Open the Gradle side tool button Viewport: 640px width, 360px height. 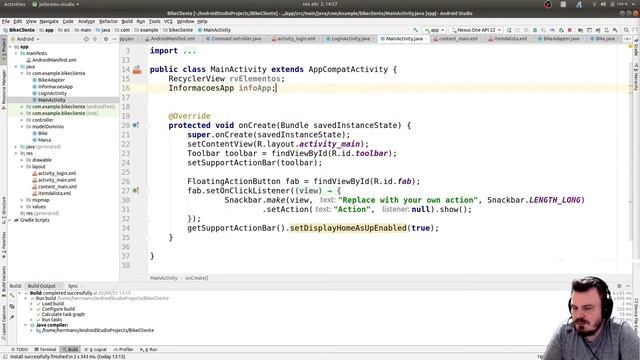pos(636,48)
